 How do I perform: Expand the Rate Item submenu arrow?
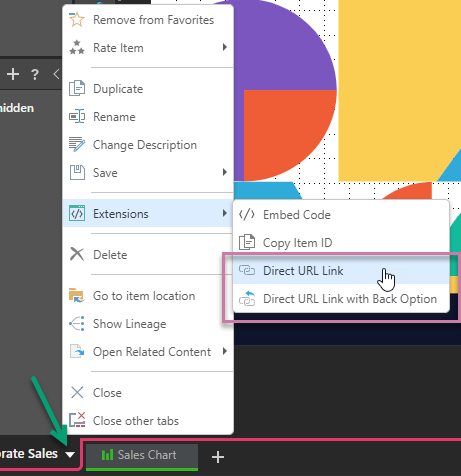(x=225, y=47)
